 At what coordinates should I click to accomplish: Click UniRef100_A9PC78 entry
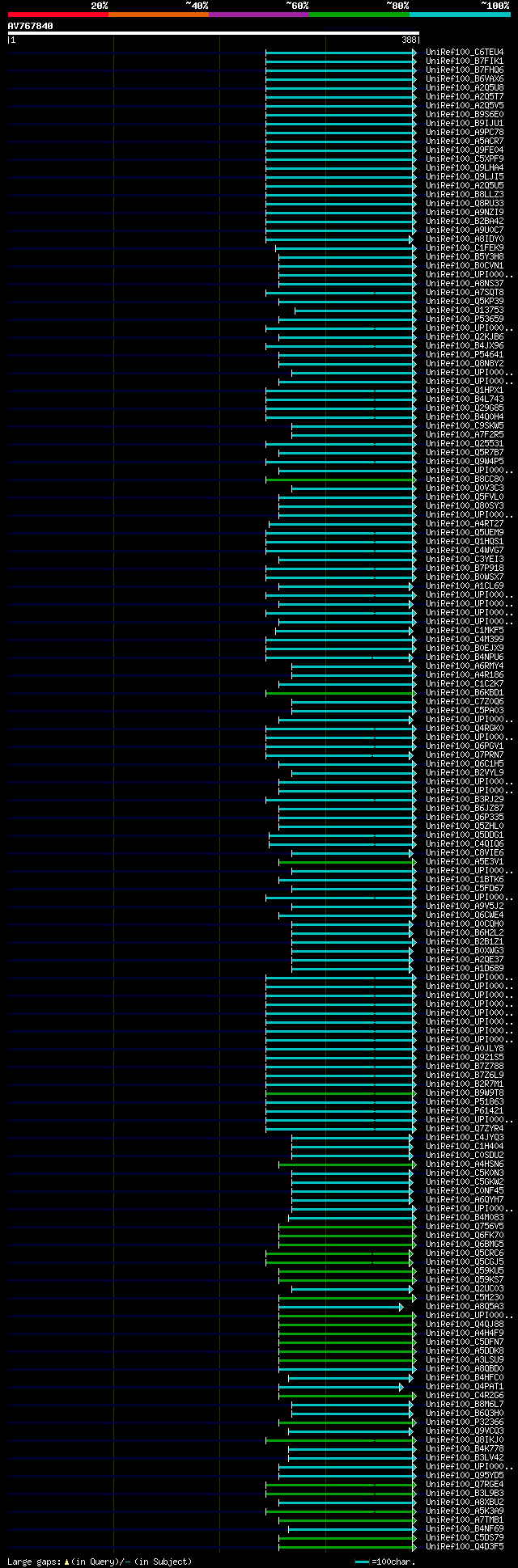point(465,133)
